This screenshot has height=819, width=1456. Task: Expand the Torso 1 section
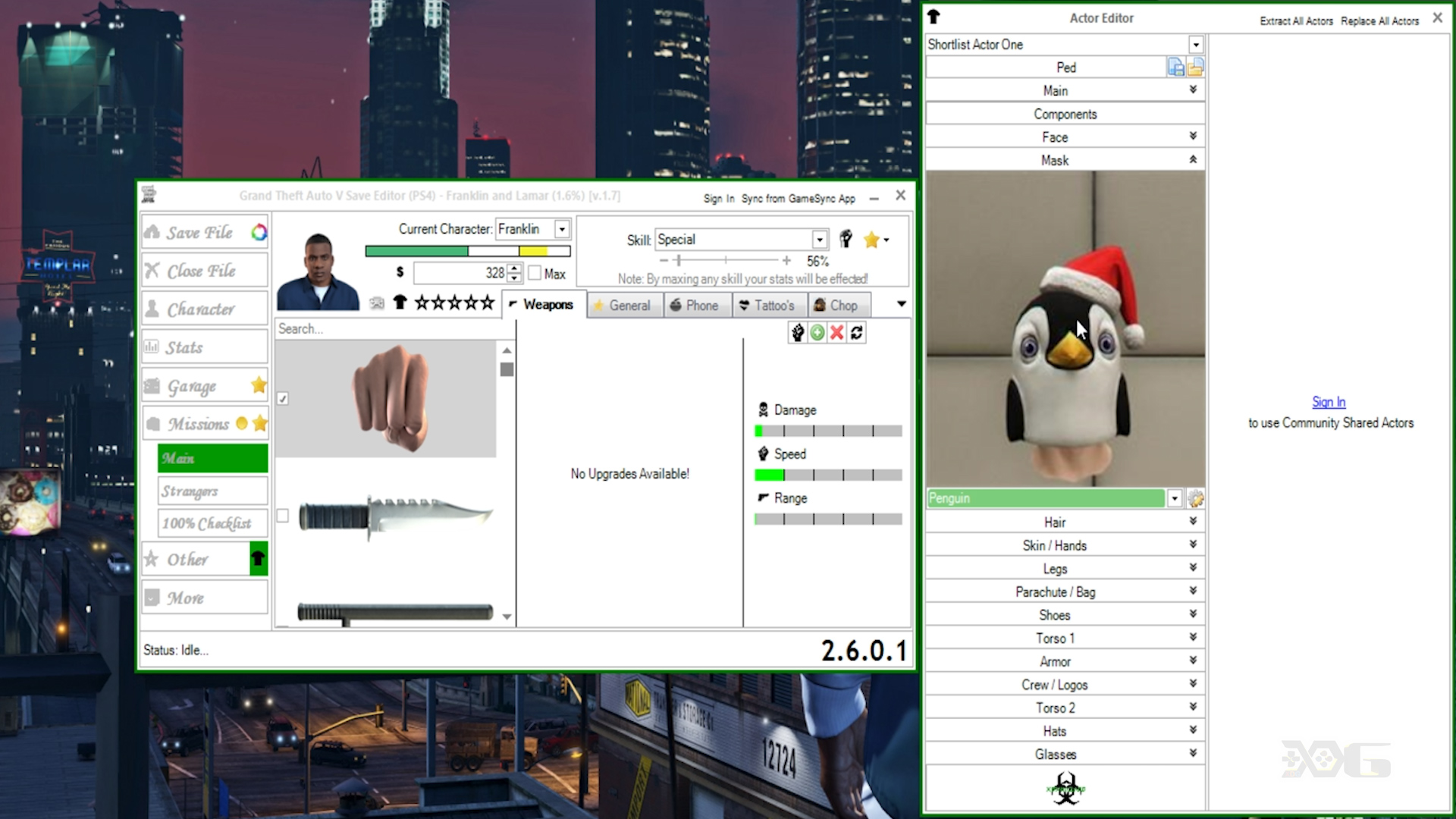coord(1191,638)
